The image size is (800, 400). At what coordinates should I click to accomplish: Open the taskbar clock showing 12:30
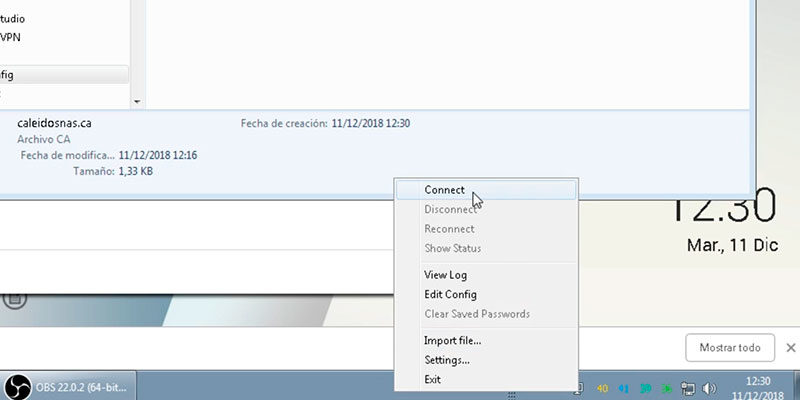click(x=758, y=388)
